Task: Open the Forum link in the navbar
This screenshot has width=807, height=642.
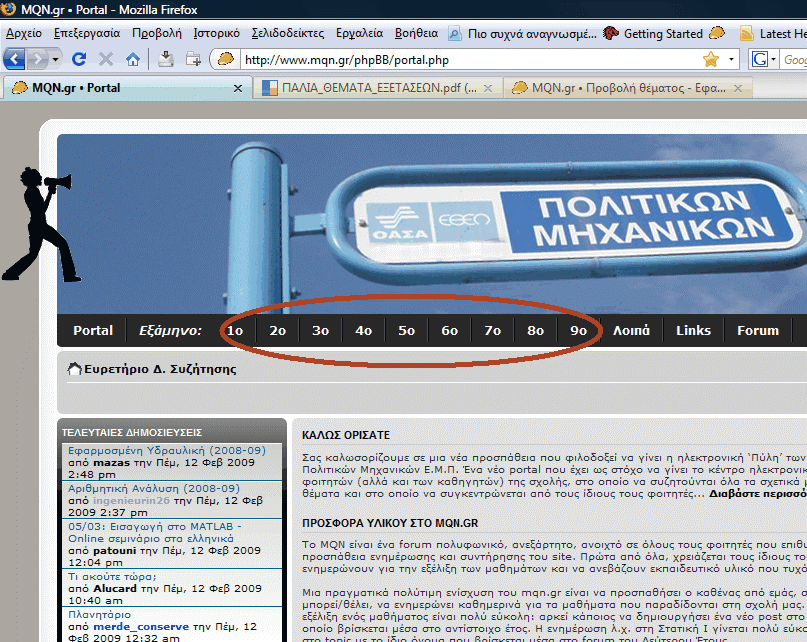Action: tap(757, 331)
